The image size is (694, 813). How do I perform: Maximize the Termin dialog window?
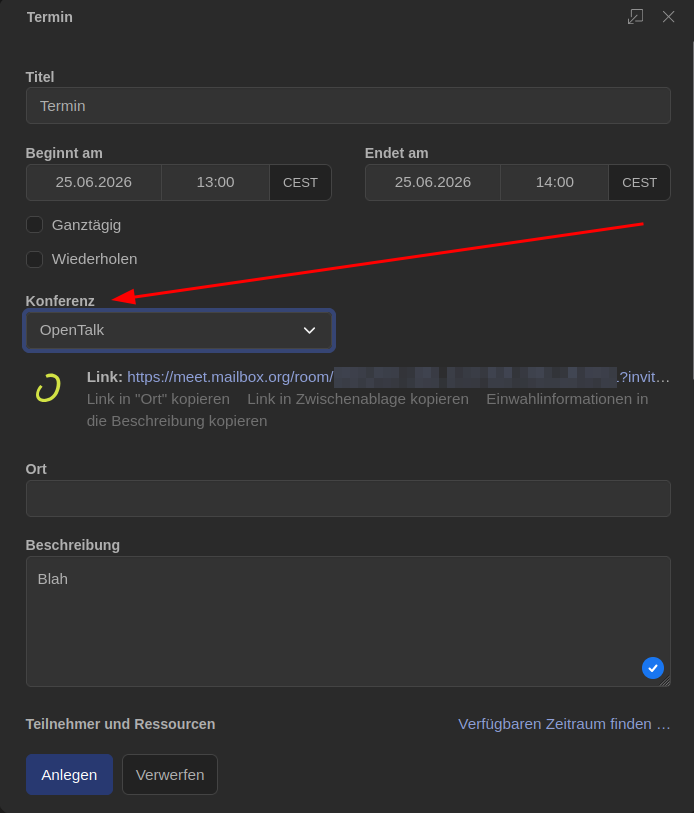(x=635, y=17)
